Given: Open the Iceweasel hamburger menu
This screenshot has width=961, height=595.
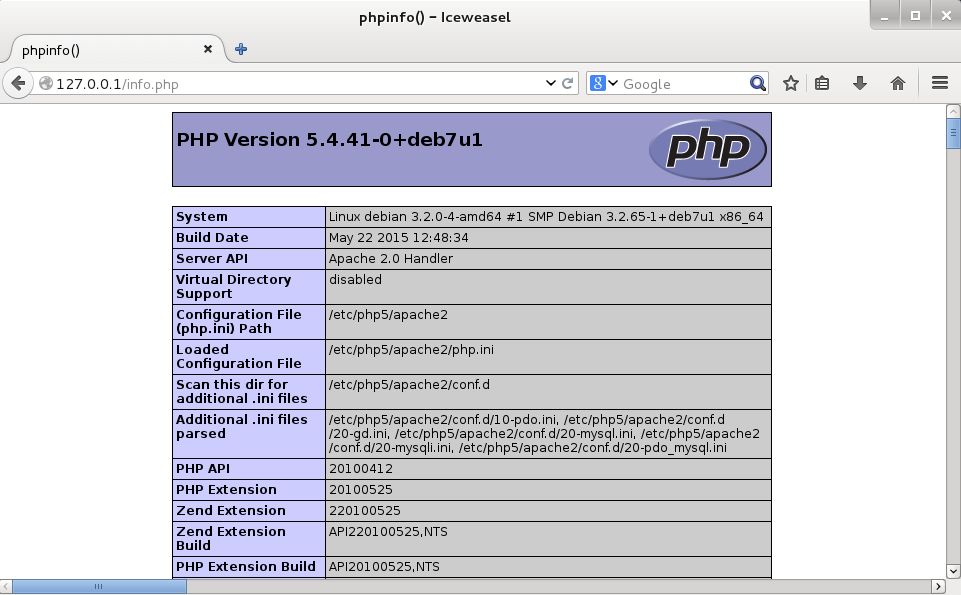Looking at the screenshot, I should coord(939,84).
